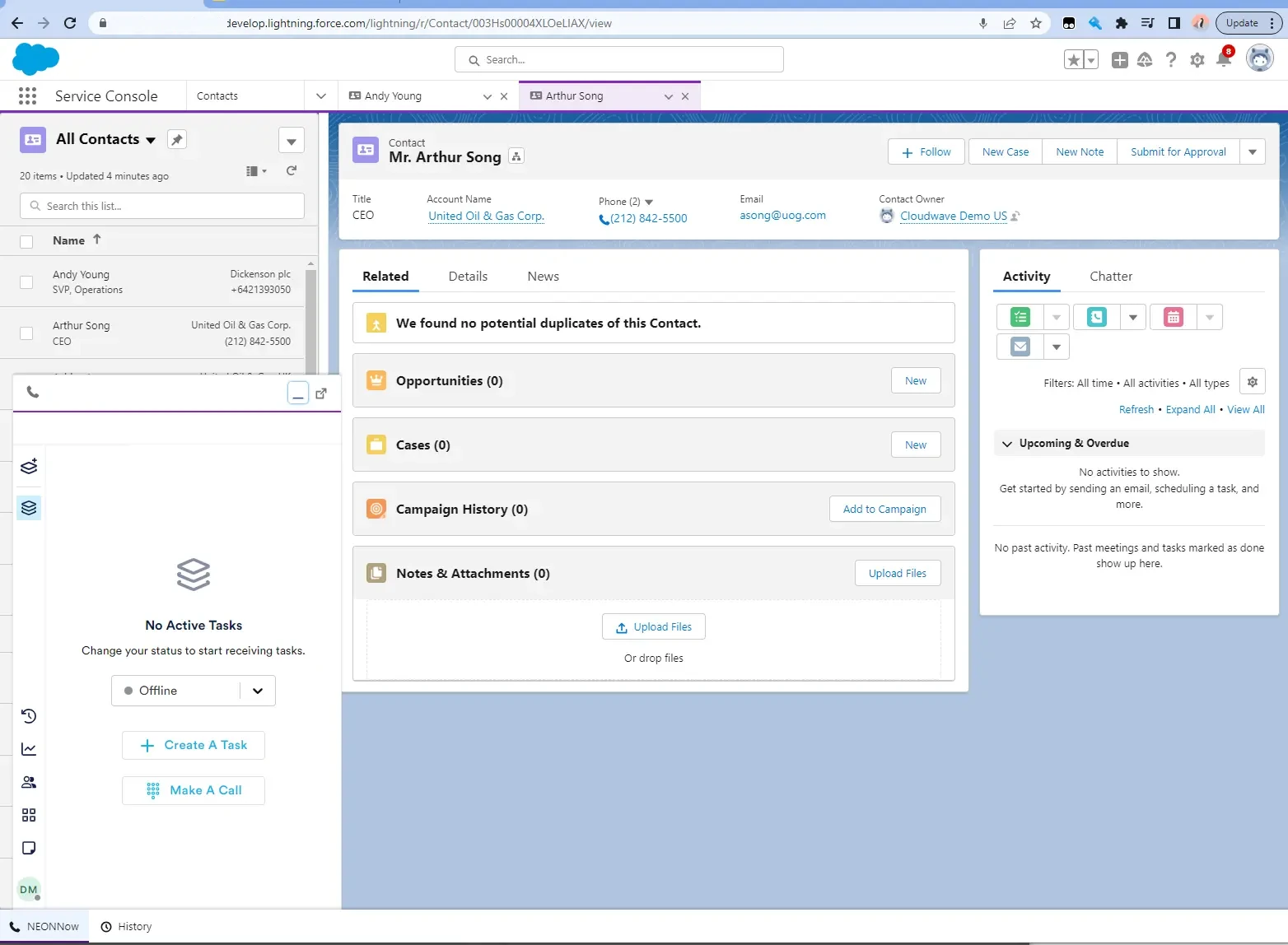Click the New Case button
The height and width of the screenshot is (945, 1288).
1005,152
